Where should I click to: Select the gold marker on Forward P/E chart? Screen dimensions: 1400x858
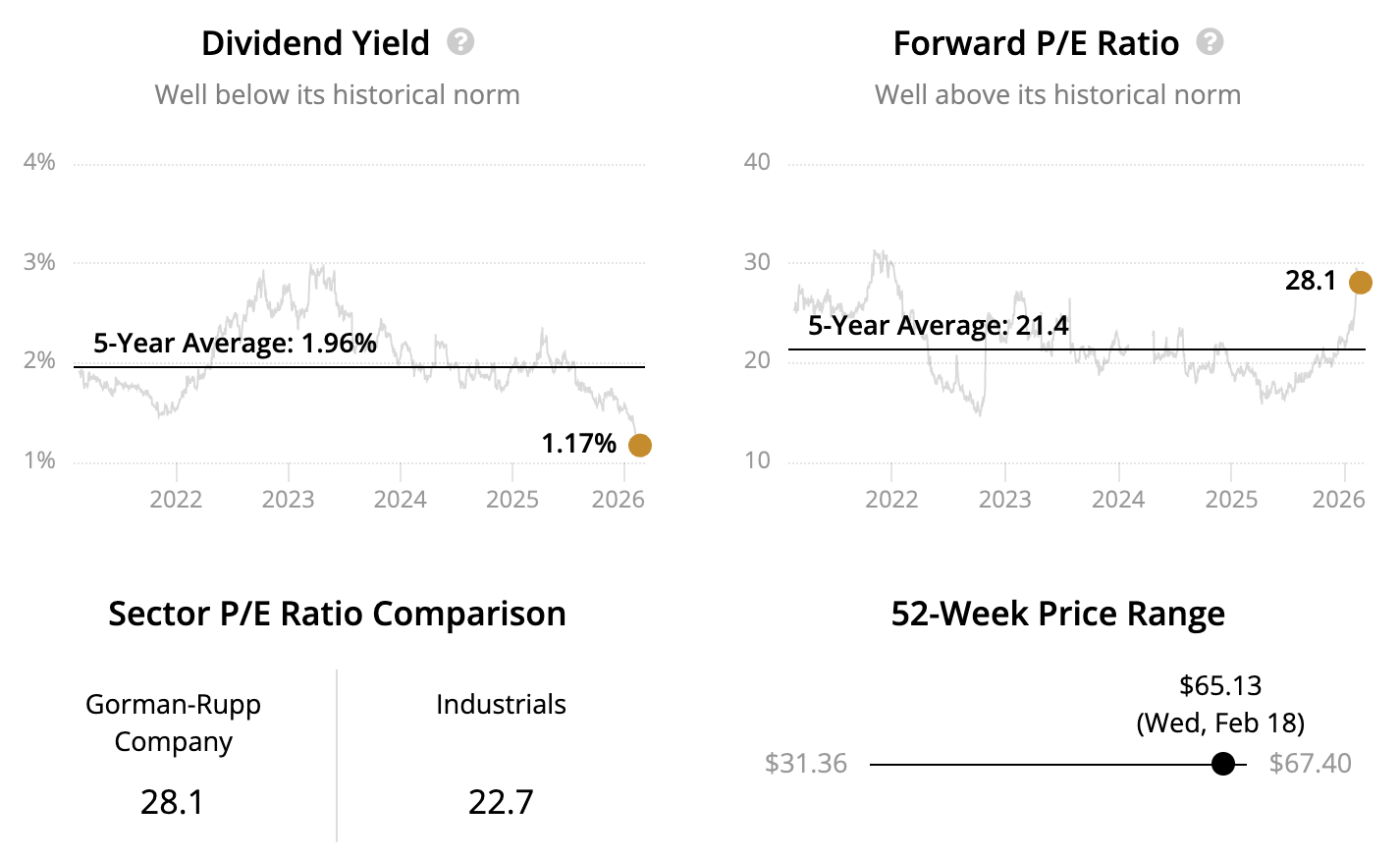point(1360,283)
